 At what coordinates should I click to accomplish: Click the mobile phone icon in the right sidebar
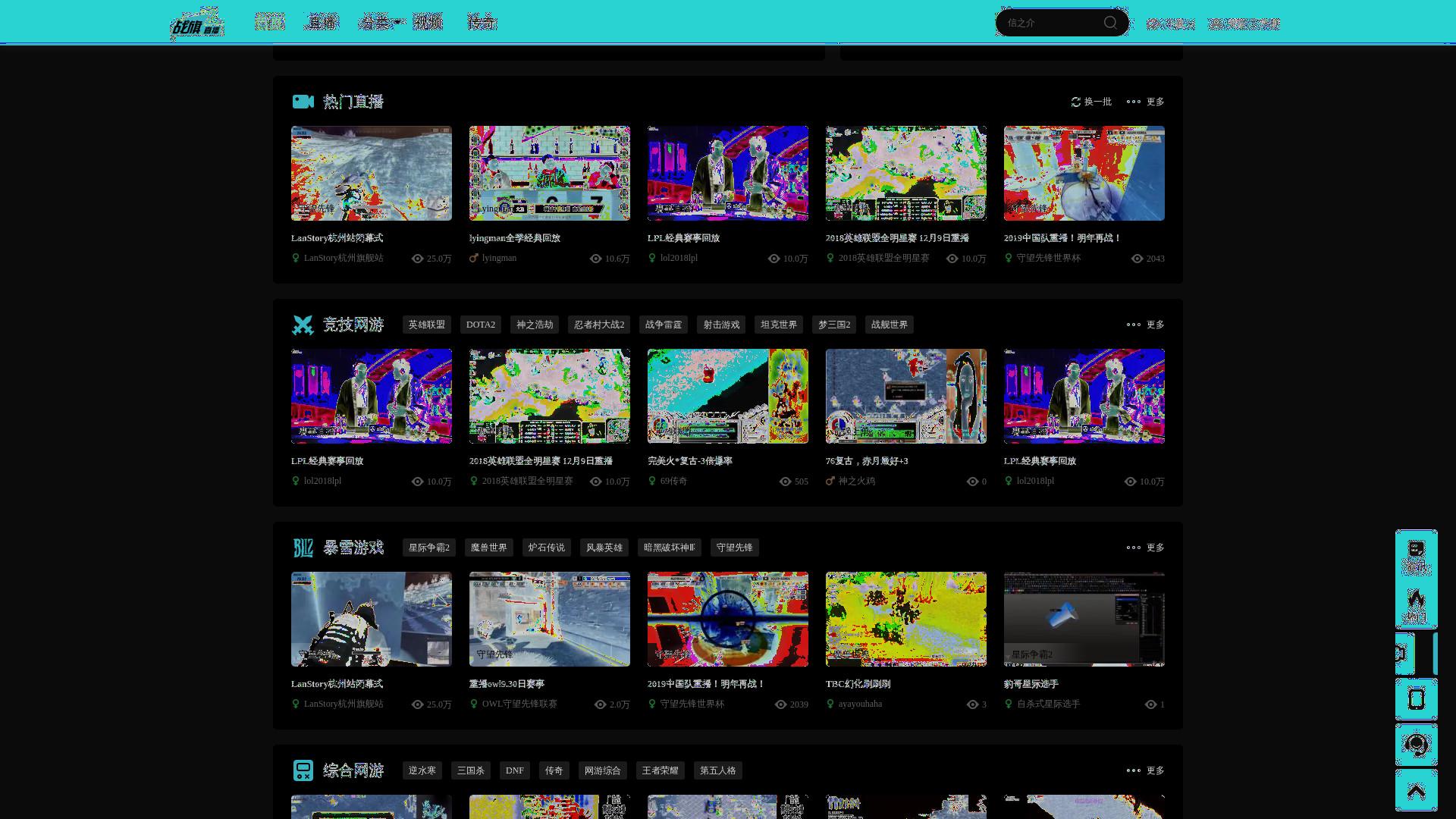pos(1416,698)
